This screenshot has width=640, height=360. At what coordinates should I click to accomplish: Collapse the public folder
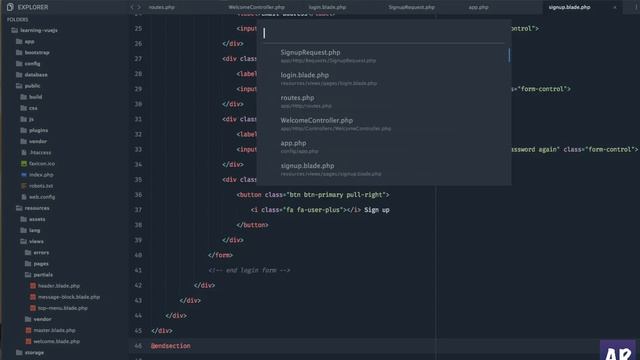tap(19, 86)
